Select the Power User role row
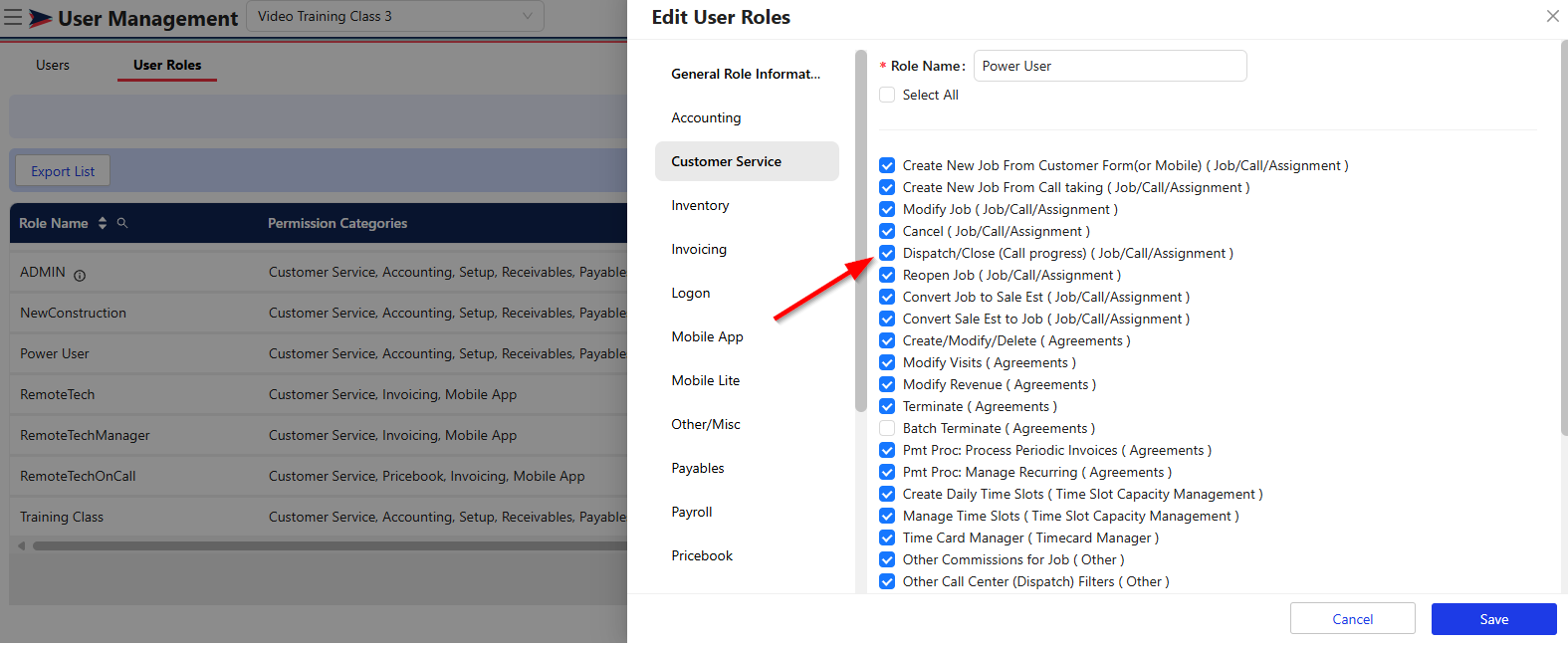This screenshot has height=646, width=1568. [319, 353]
